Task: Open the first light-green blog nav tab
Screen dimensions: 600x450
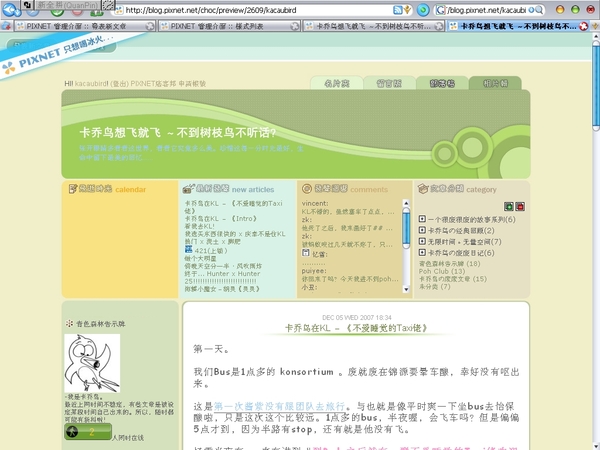Action: tap(337, 83)
